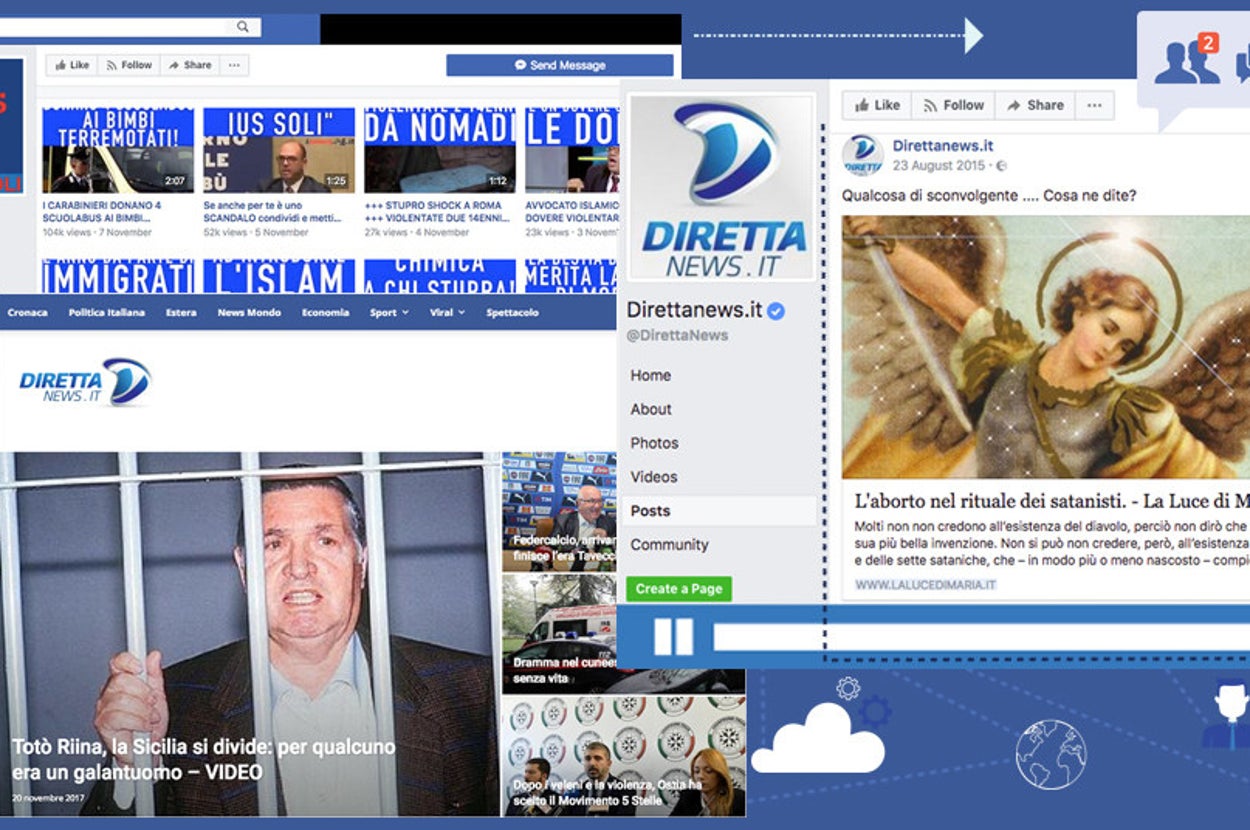Open more options dots beside left Share

(234, 65)
